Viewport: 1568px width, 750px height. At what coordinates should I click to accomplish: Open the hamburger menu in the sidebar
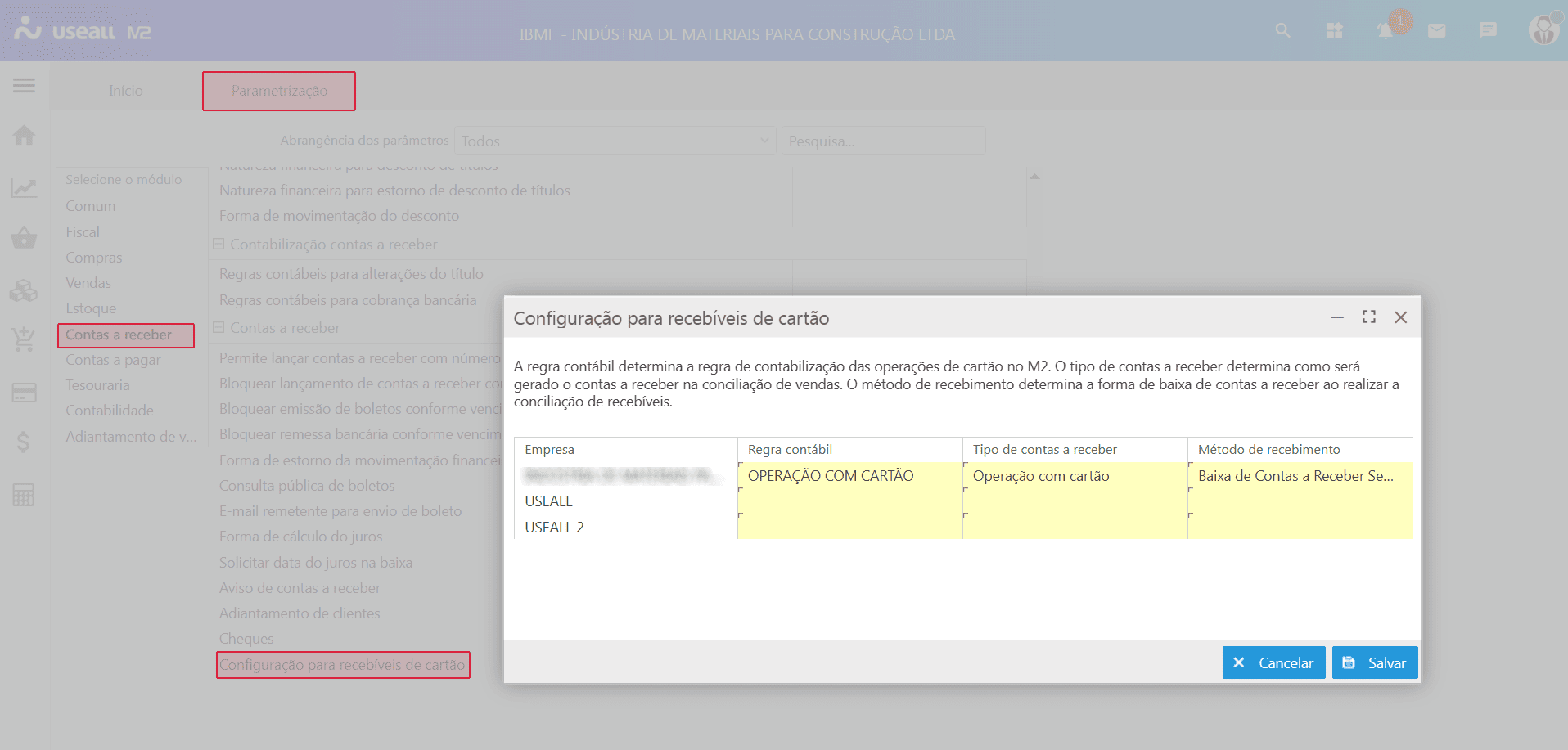click(x=24, y=86)
